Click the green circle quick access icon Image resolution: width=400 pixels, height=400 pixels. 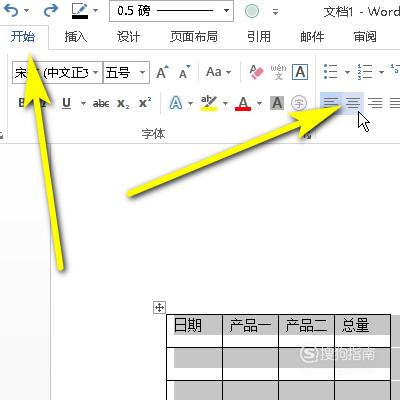pyautogui.click(x=252, y=11)
